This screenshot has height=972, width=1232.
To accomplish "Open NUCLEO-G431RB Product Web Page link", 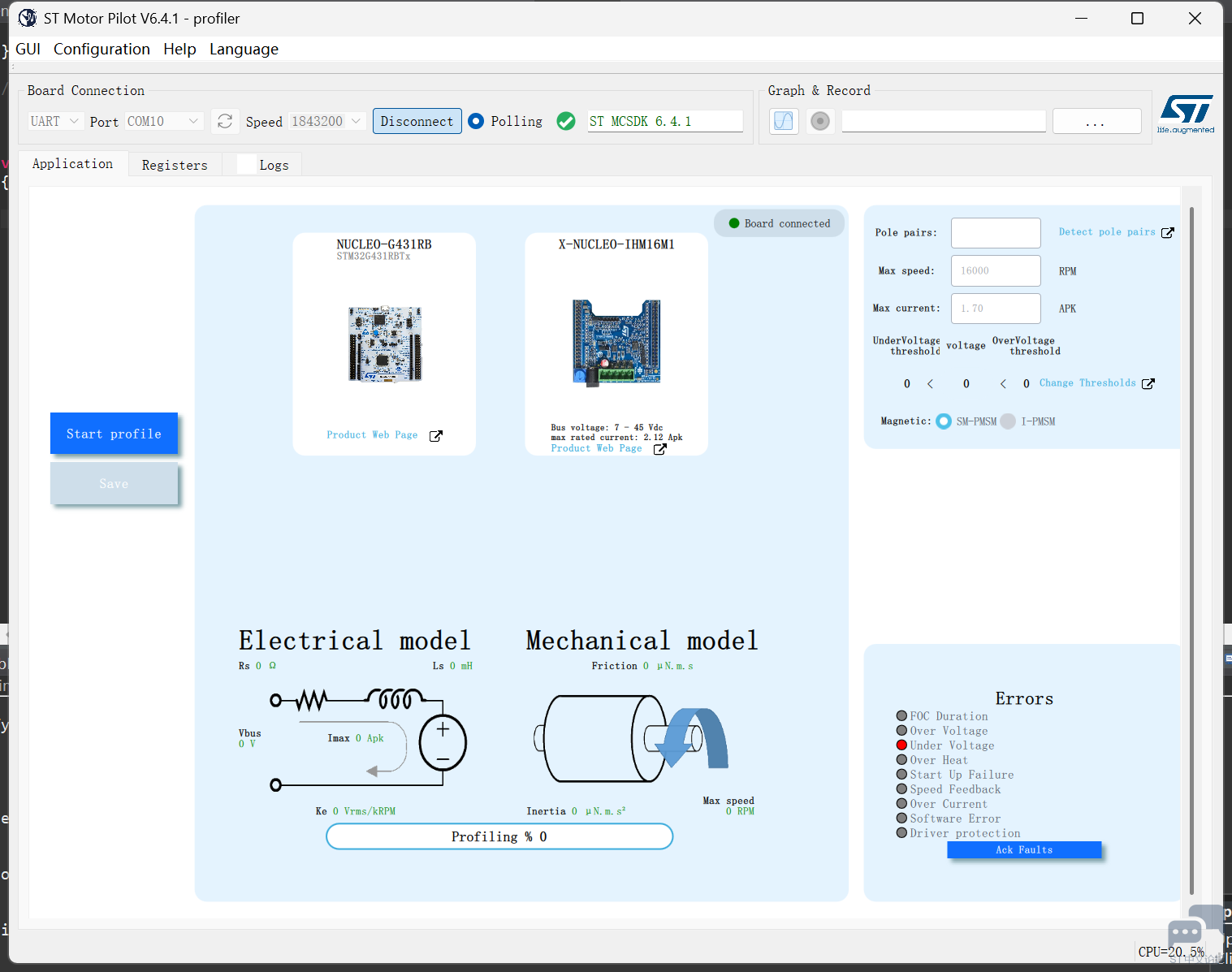I will point(372,435).
